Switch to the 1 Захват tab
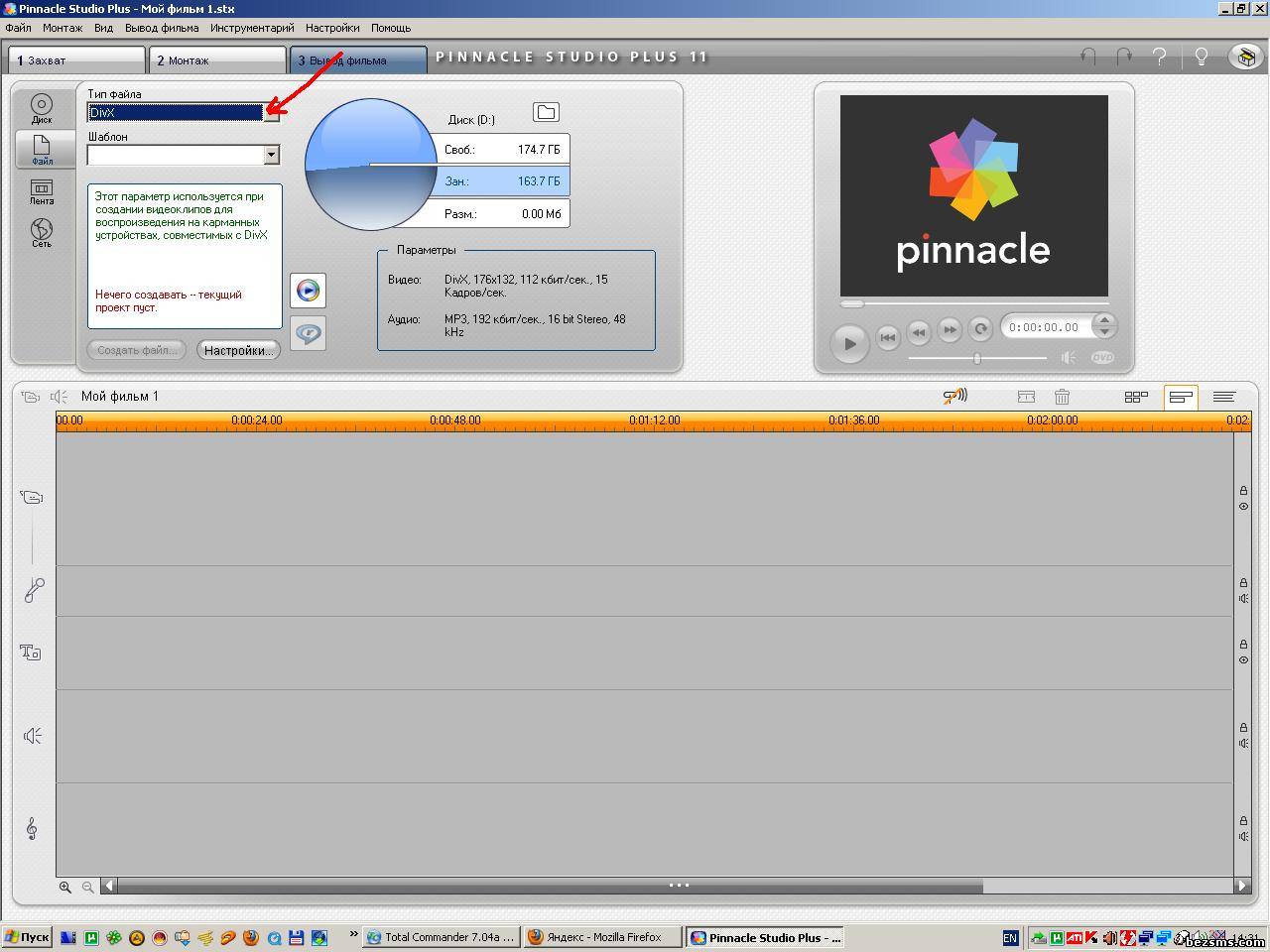The width and height of the screenshot is (1270, 952). click(x=77, y=59)
